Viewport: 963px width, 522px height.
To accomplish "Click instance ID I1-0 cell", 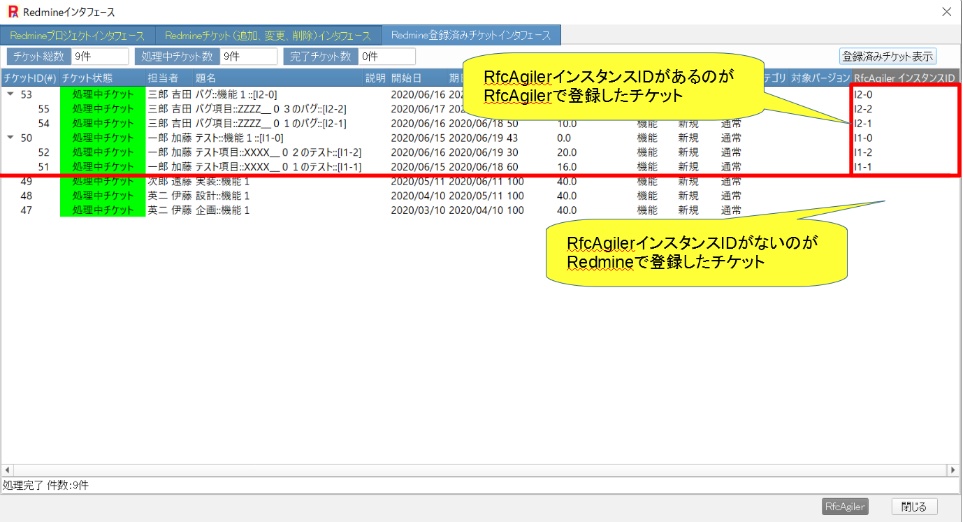I will (x=863, y=138).
